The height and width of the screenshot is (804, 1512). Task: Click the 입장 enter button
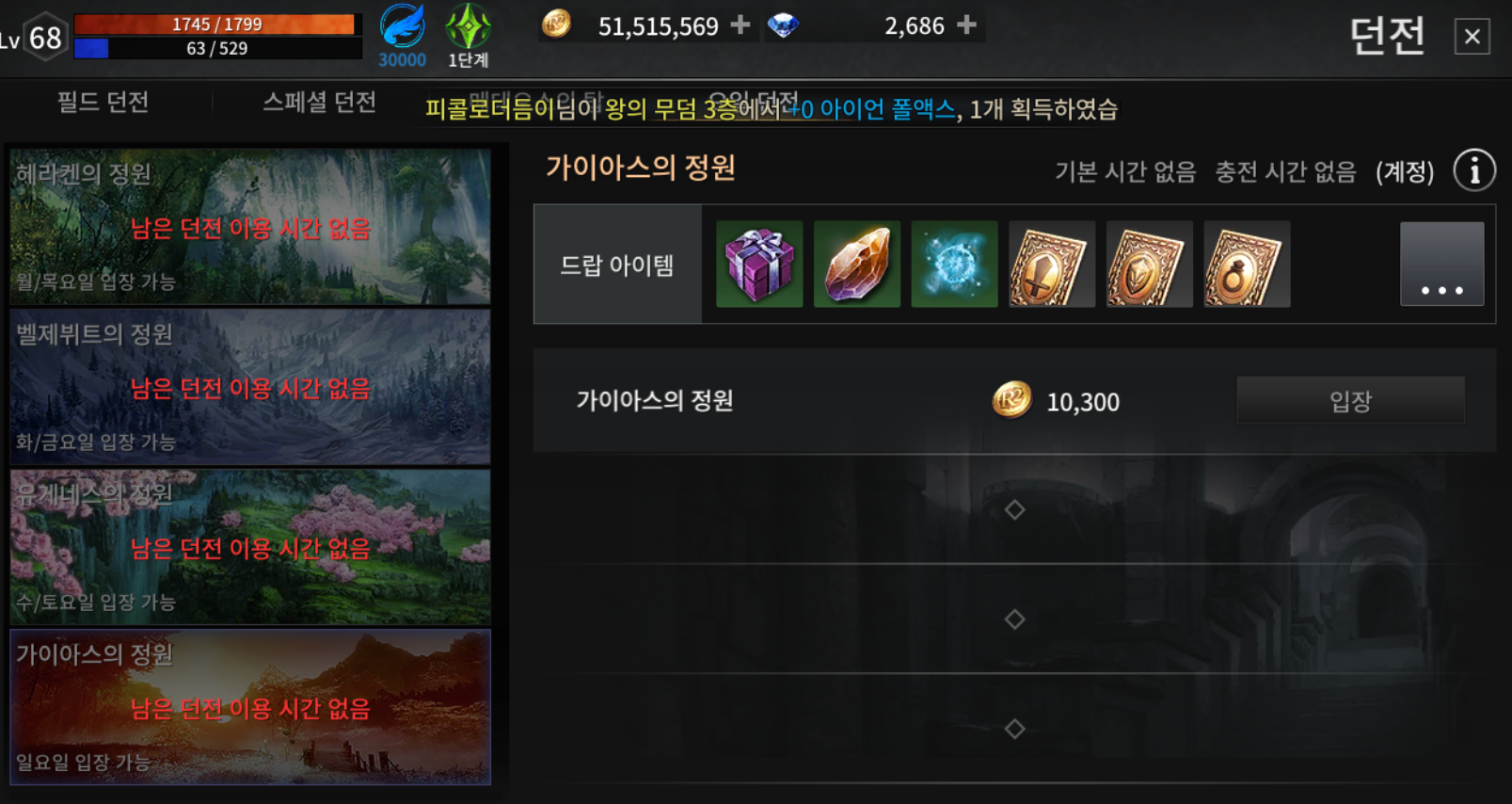[x=1350, y=401]
